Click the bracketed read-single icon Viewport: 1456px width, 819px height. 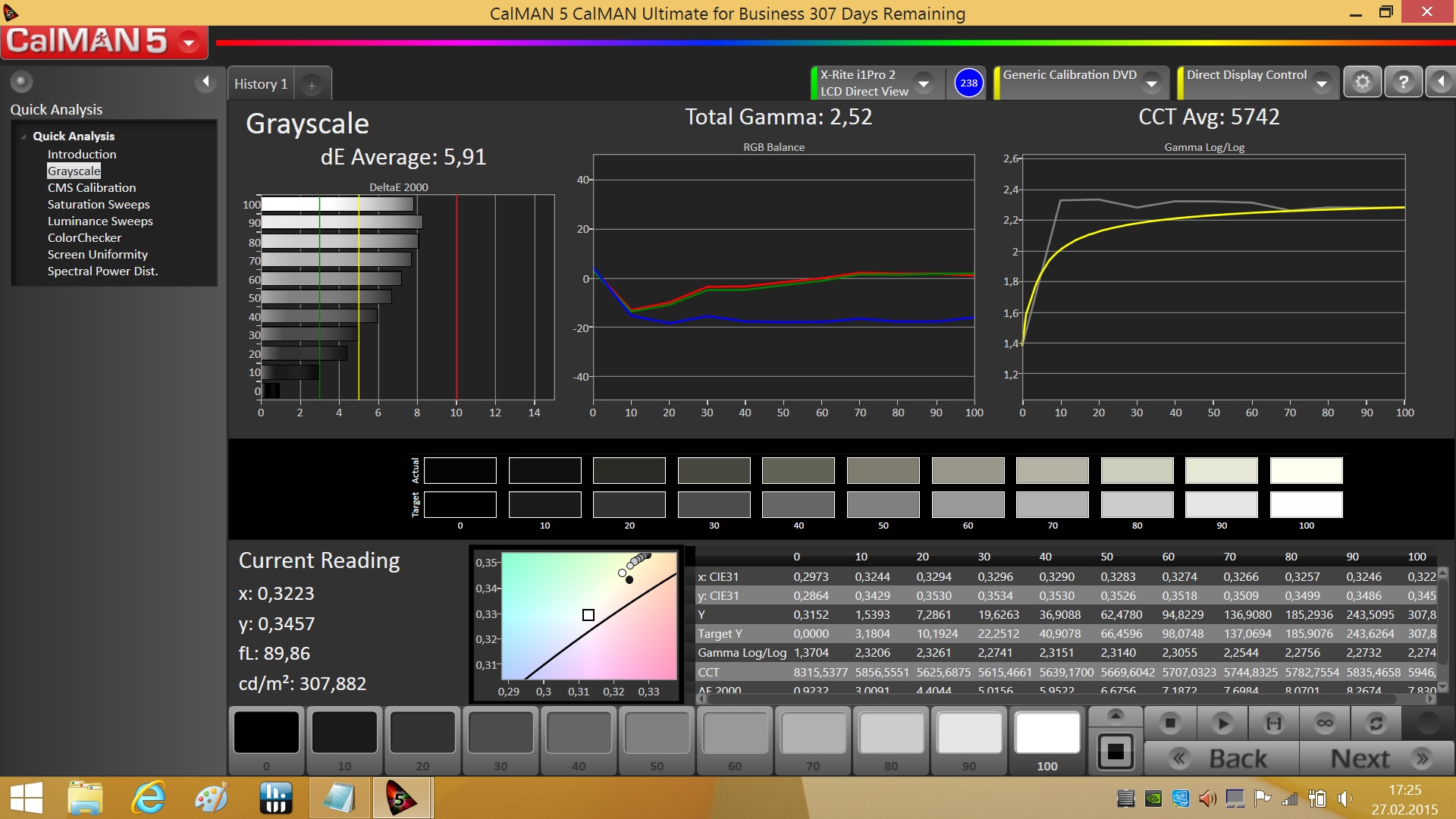[1274, 723]
